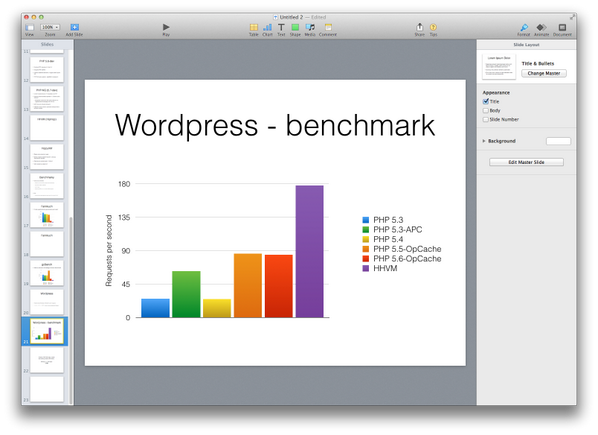Select slide 18 thumbnail in navigator
The height and width of the screenshot is (435, 598).
point(47,244)
